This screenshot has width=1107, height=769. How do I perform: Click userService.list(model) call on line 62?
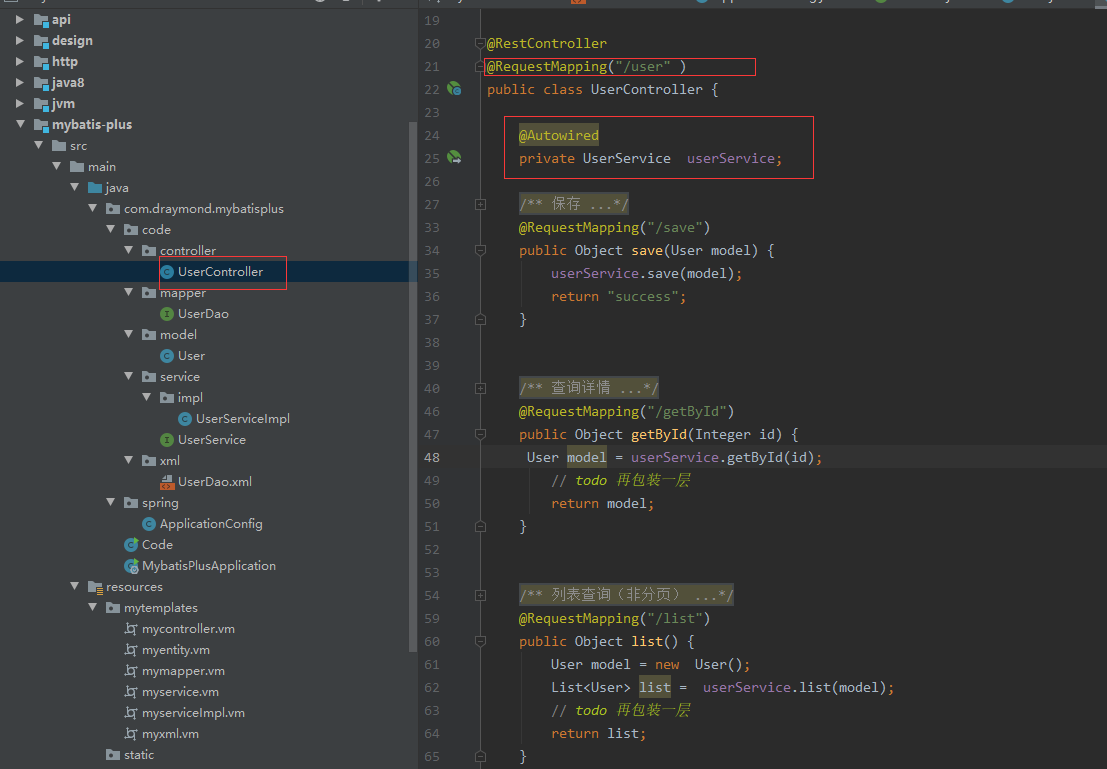pos(794,687)
